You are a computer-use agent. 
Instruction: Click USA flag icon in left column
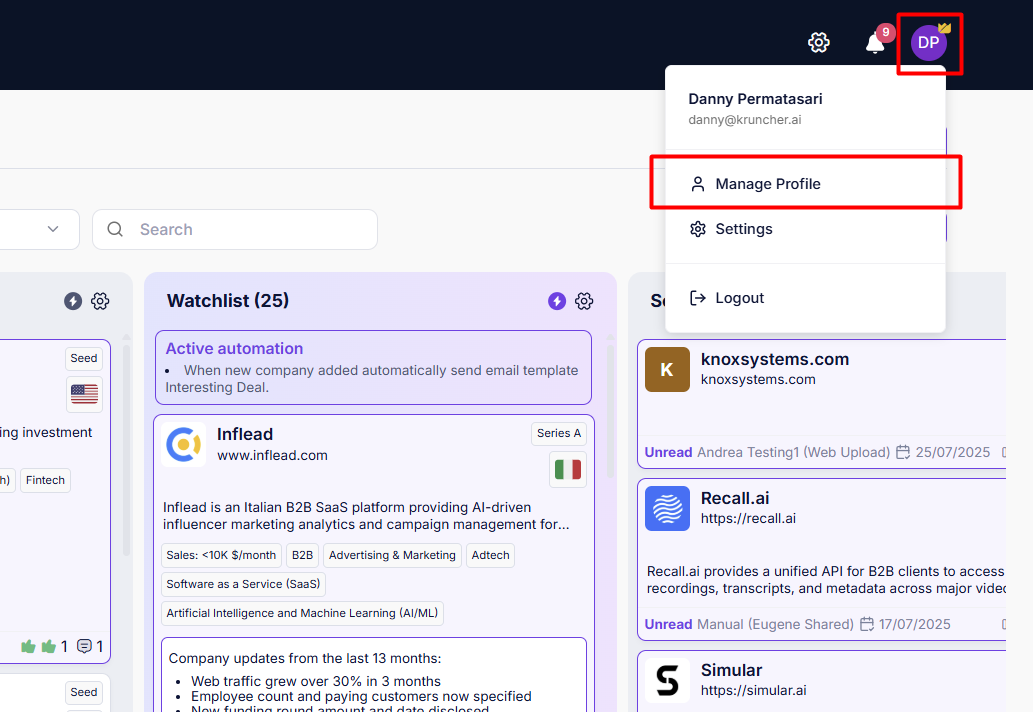coord(84,395)
